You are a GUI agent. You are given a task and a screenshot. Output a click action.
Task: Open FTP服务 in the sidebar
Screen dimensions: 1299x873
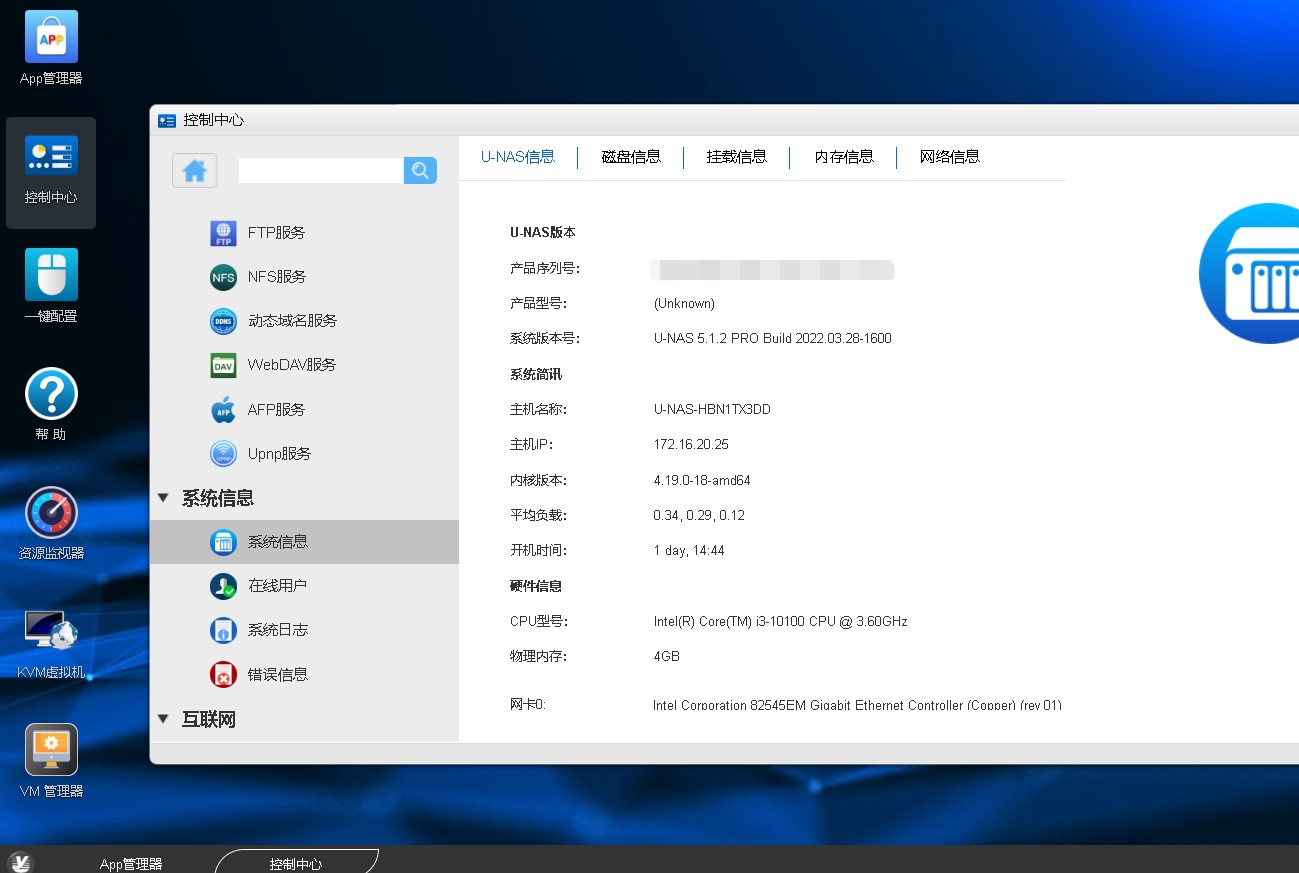point(276,233)
